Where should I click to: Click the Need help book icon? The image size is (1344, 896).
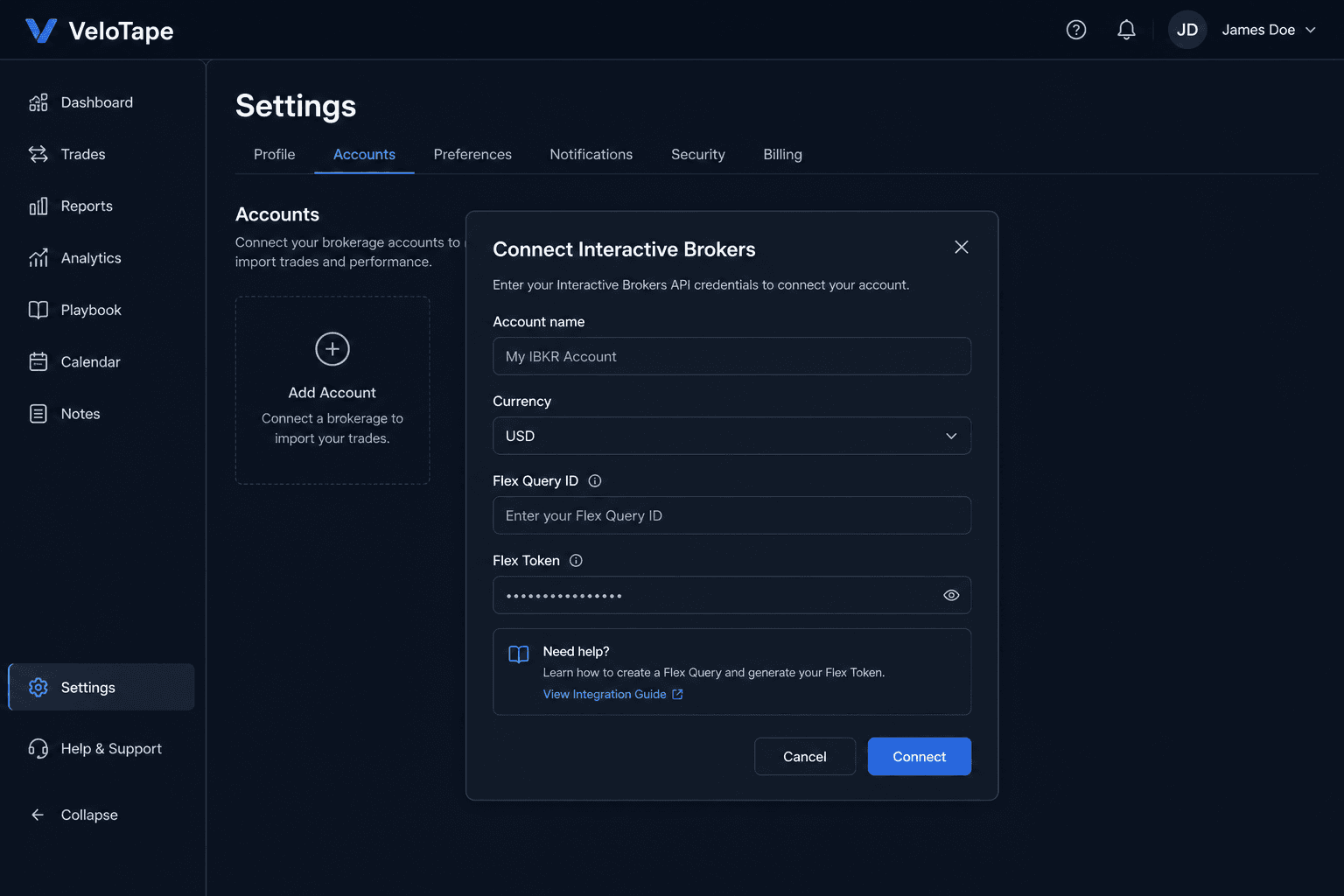point(519,654)
